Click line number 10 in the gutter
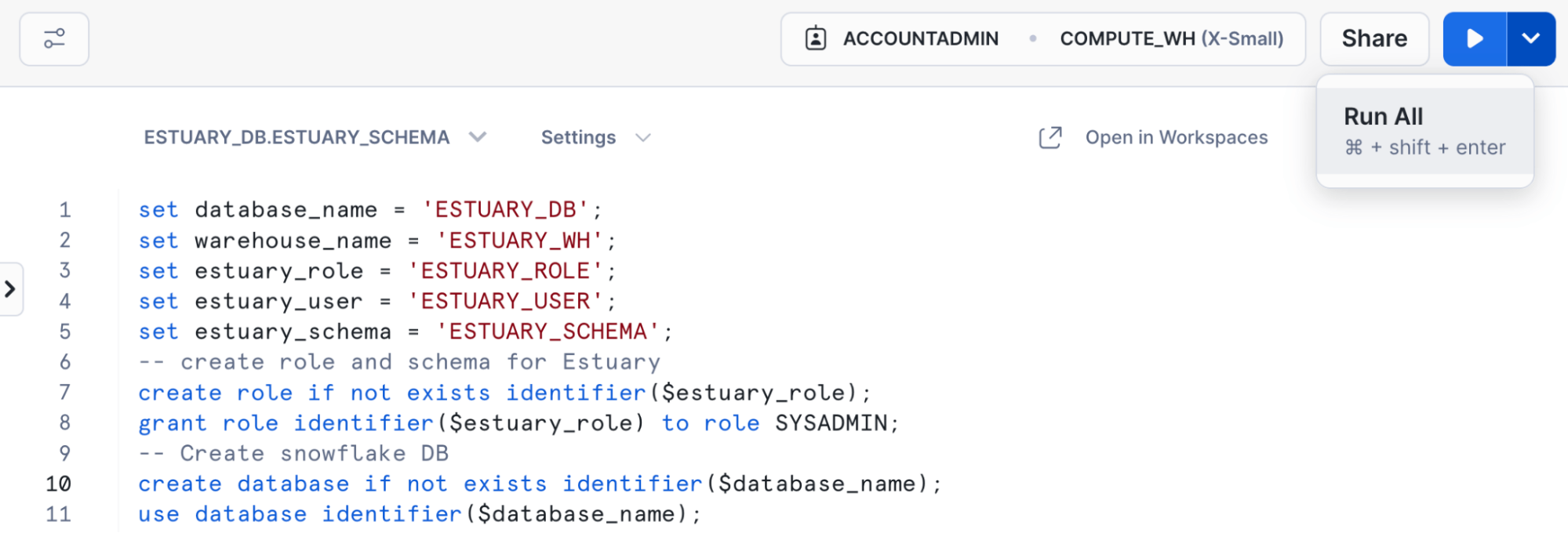 [x=59, y=484]
